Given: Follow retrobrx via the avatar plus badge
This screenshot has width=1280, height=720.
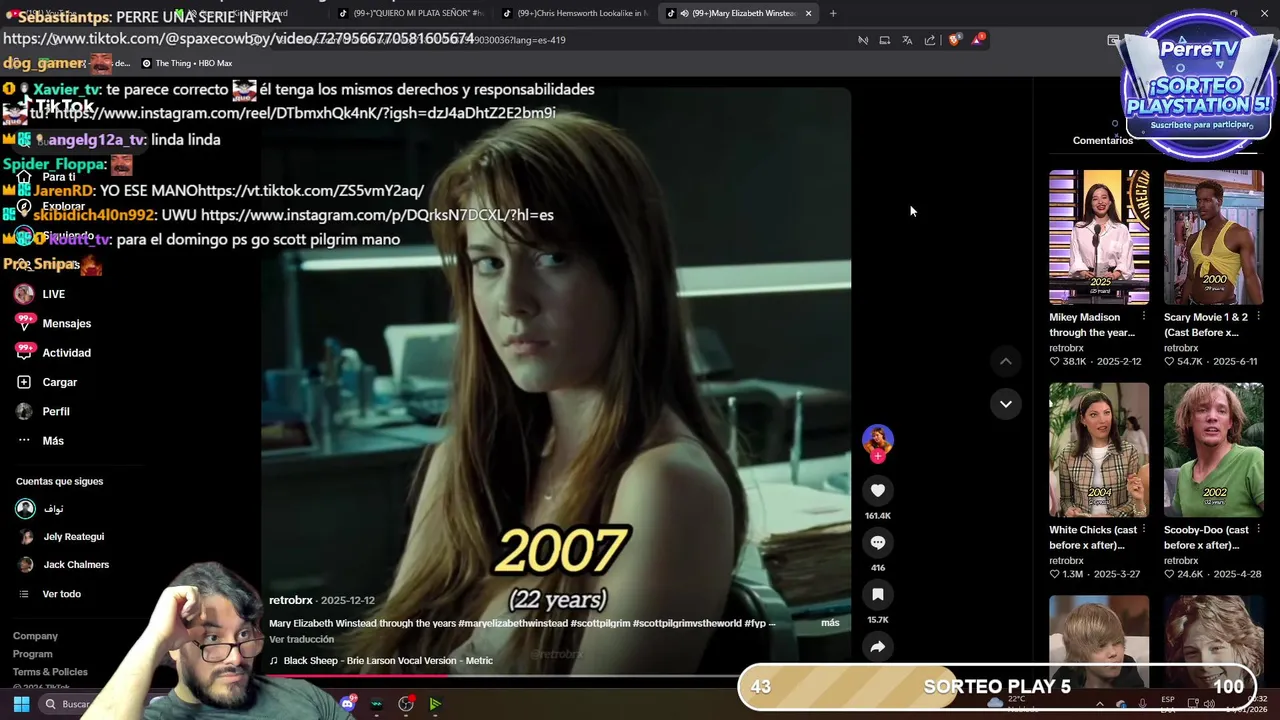Looking at the screenshot, I should coord(877,456).
